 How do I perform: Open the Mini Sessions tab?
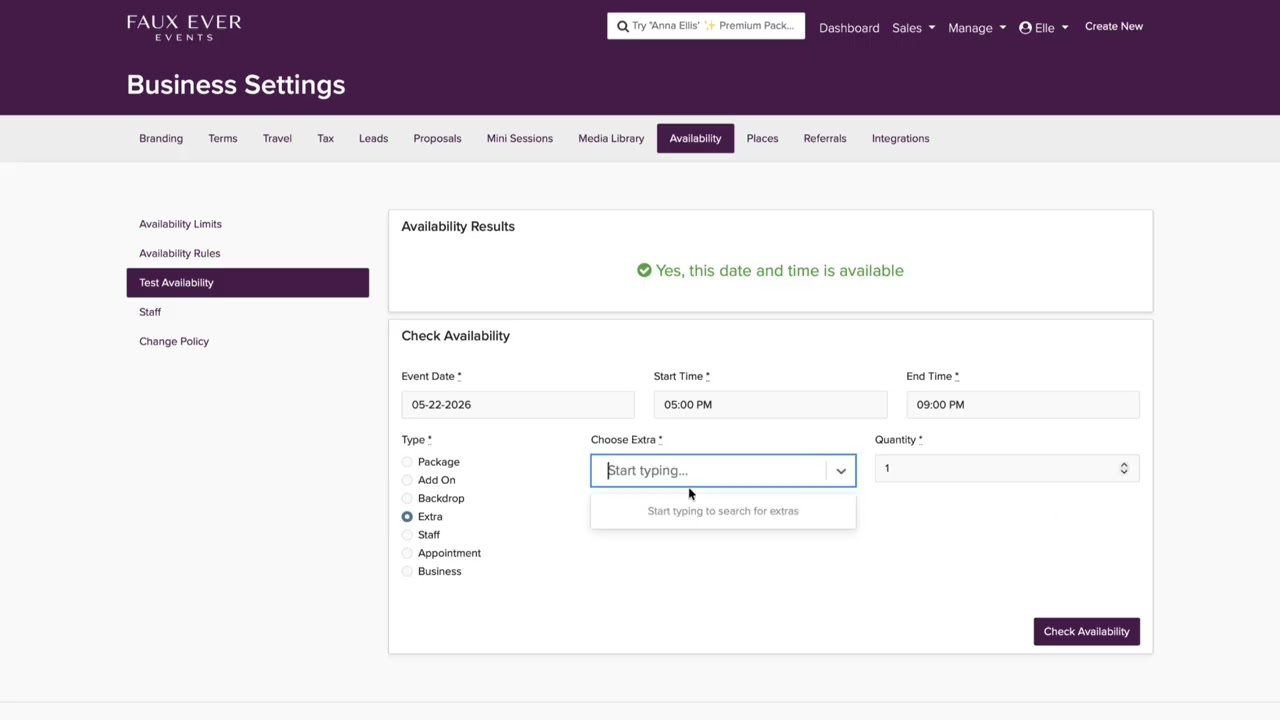click(x=519, y=138)
